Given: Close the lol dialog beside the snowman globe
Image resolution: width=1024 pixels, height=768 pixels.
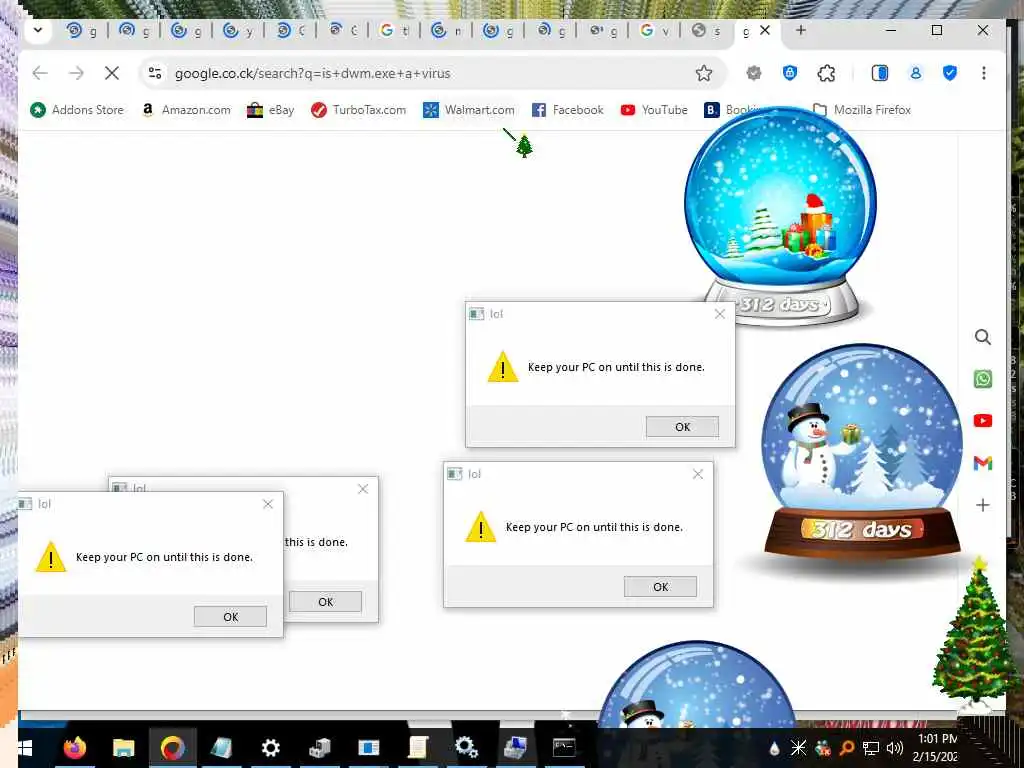Looking at the screenshot, I should click(x=697, y=474).
